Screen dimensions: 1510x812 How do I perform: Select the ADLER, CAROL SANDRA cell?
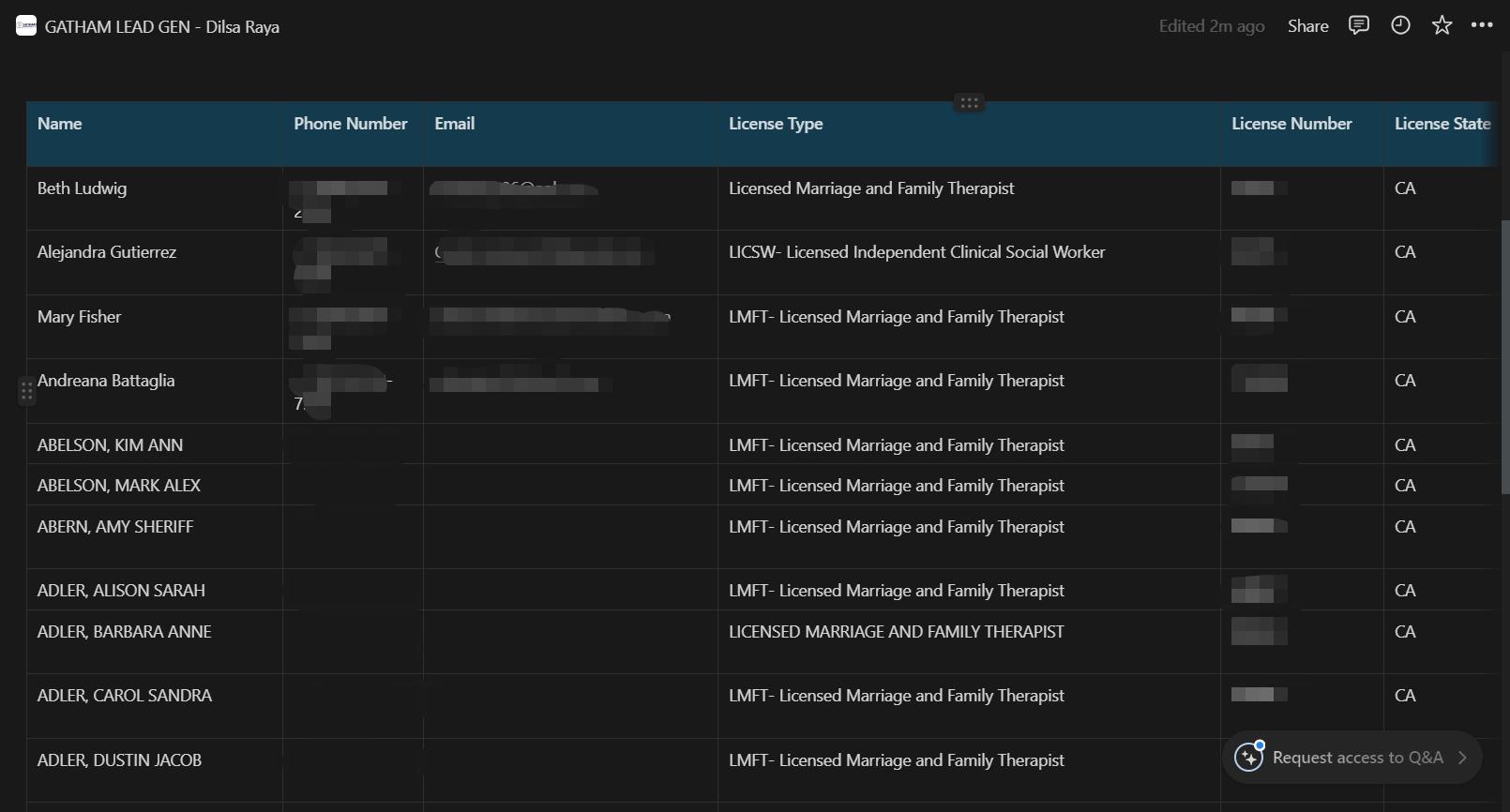(155, 706)
